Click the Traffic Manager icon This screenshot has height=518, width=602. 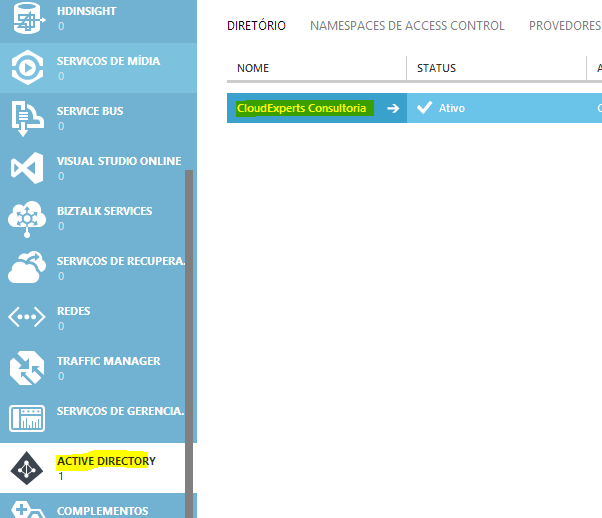27,368
